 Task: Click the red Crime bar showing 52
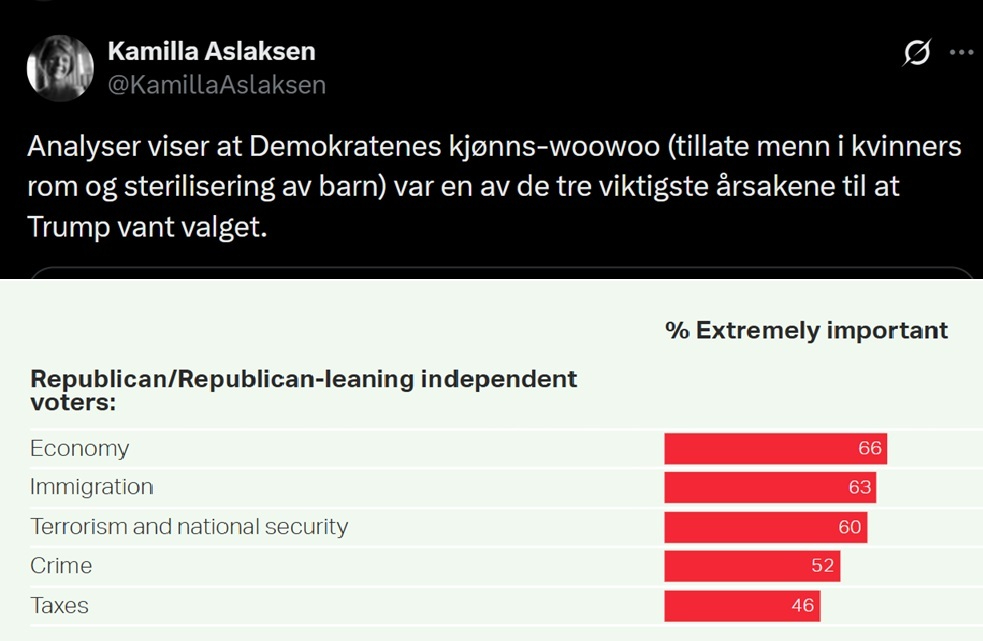pos(752,566)
